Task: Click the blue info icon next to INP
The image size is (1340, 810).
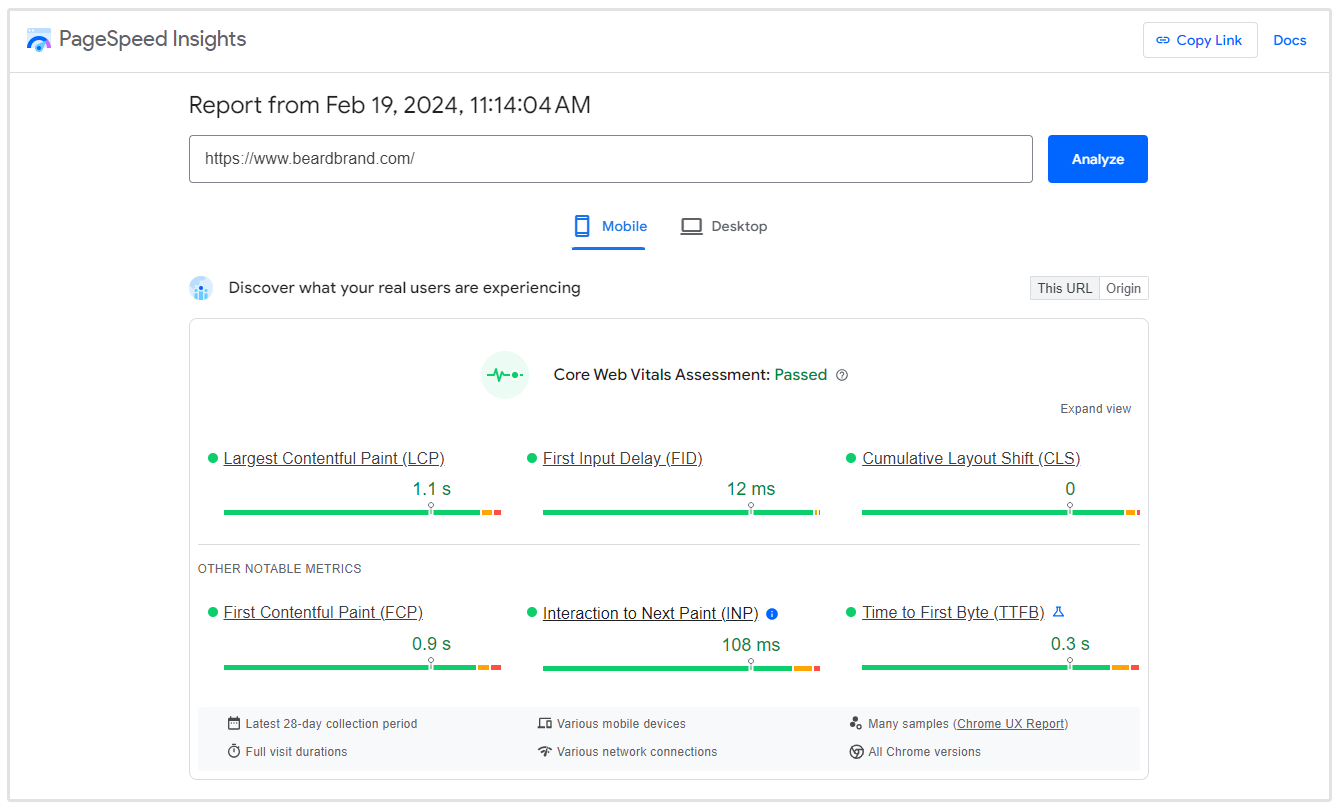Action: [772, 614]
